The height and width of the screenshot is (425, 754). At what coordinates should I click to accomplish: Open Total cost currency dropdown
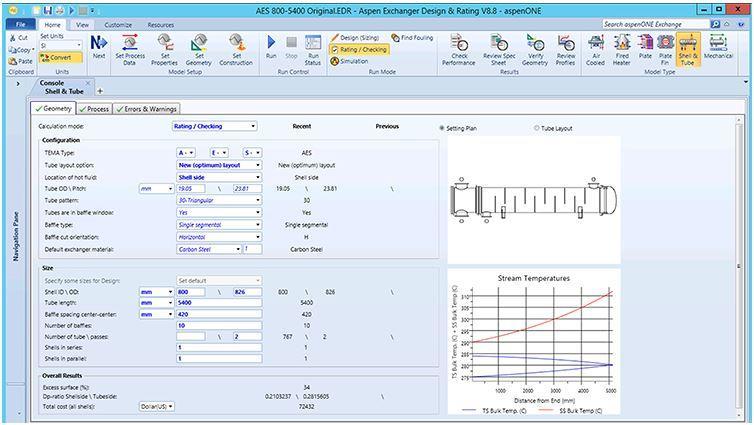[x=156, y=407]
